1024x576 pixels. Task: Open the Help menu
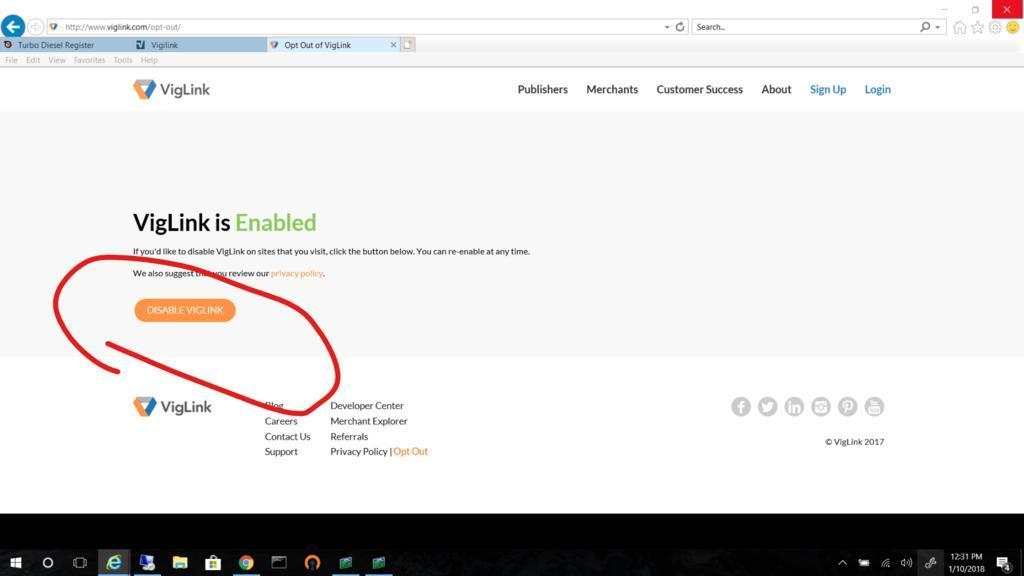coord(149,60)
